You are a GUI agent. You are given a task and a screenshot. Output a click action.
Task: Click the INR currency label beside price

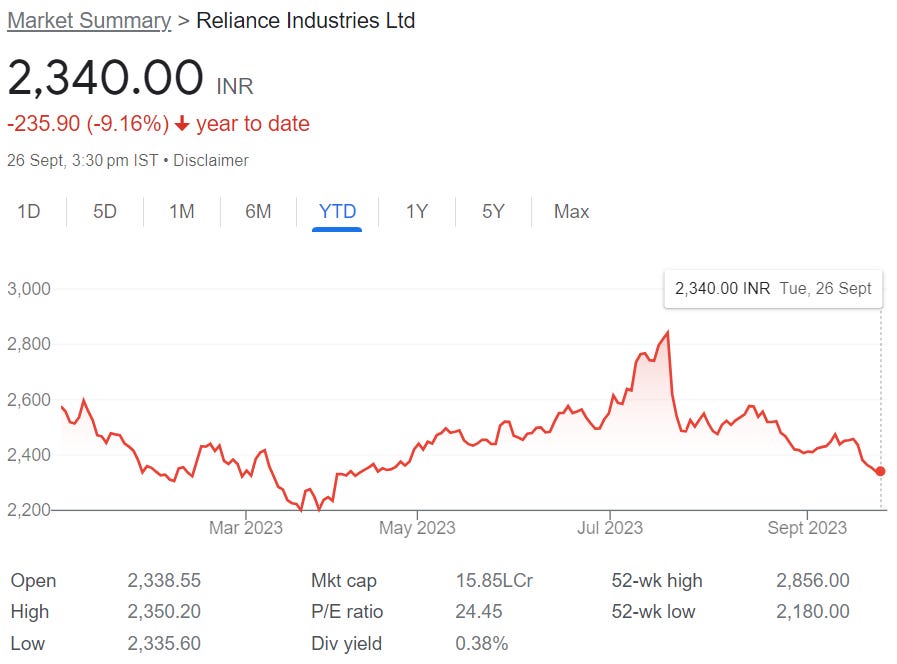click(235, 86)
